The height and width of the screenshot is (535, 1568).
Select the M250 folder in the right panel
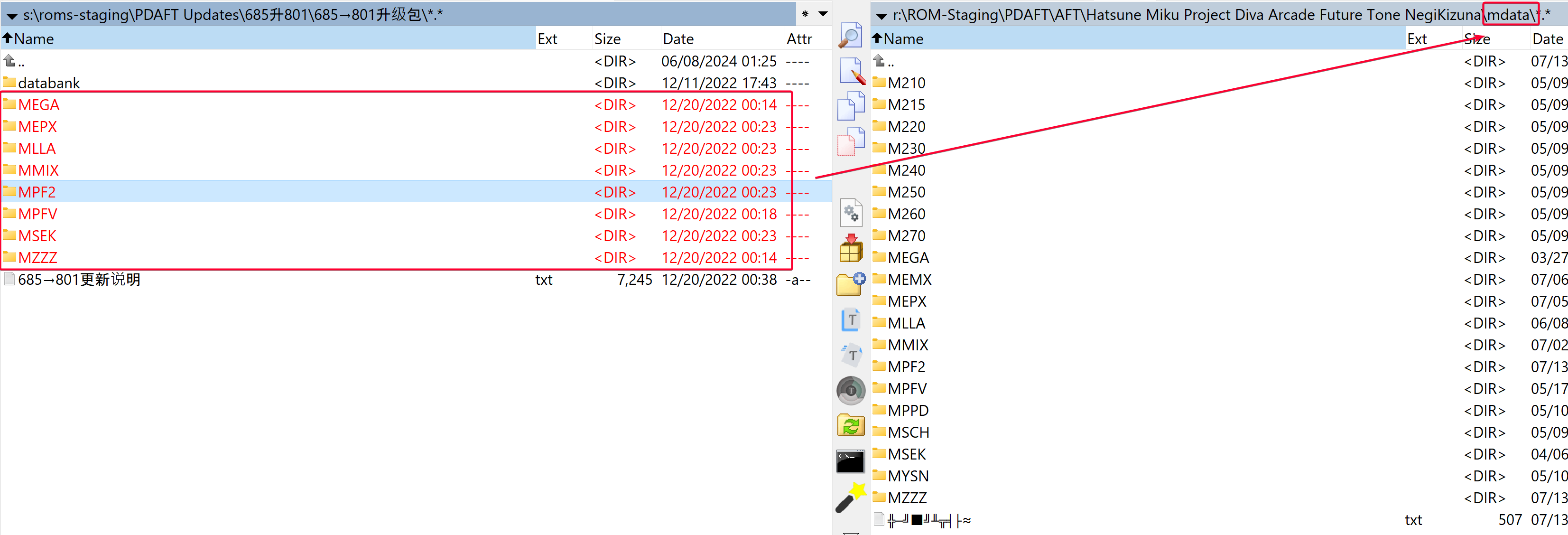(1219, 192)
